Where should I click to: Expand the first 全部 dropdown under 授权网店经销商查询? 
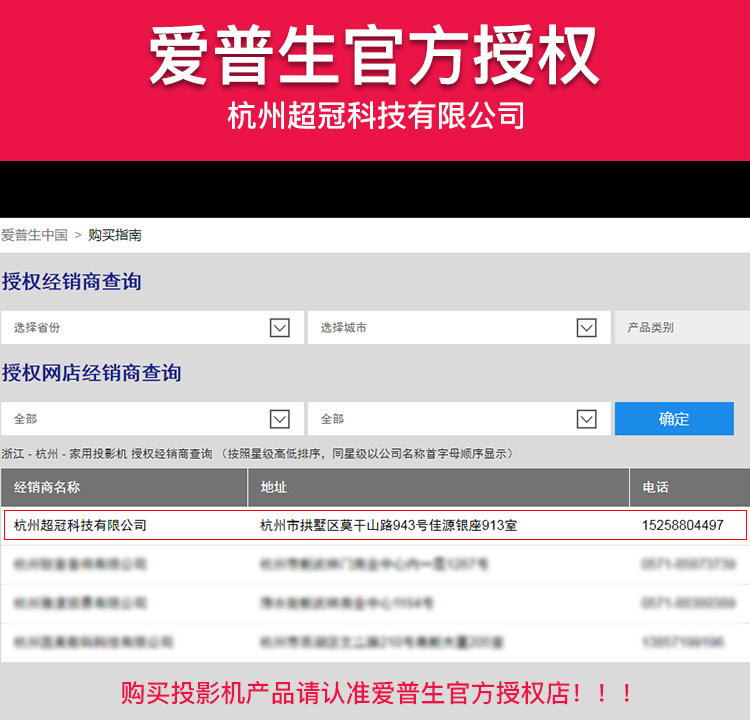152,419
